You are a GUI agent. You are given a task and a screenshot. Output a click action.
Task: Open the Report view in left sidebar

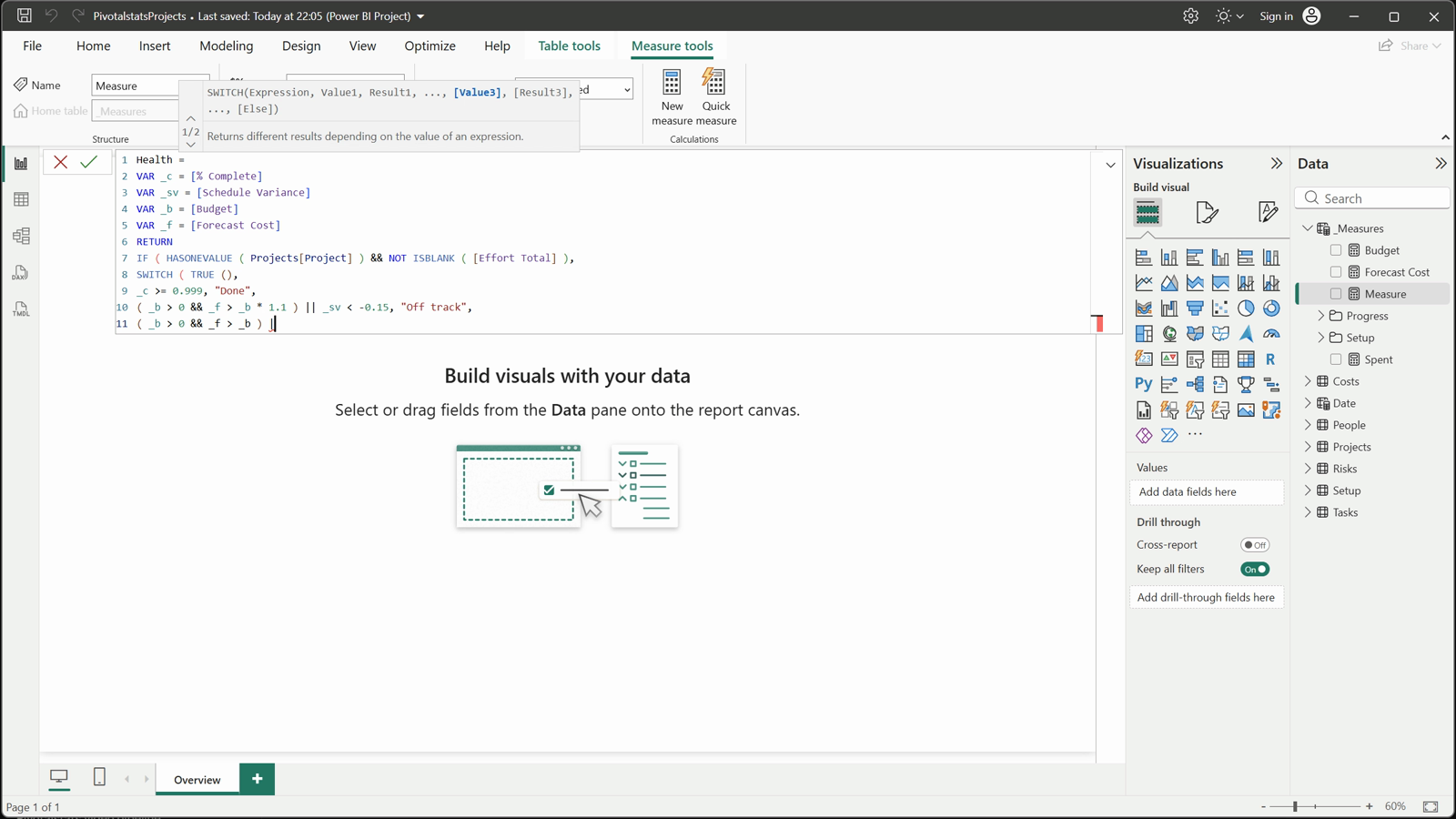pyautogui.click(x=21, y=164)
